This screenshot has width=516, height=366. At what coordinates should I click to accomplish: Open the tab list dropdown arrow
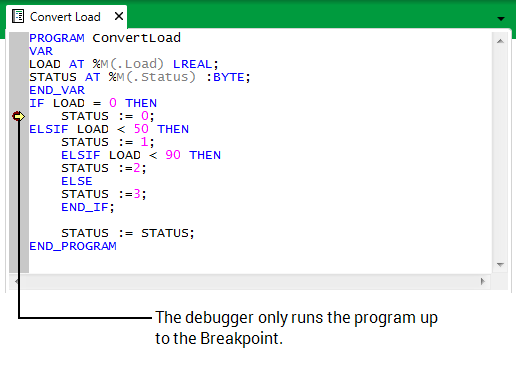coord(501,19)
